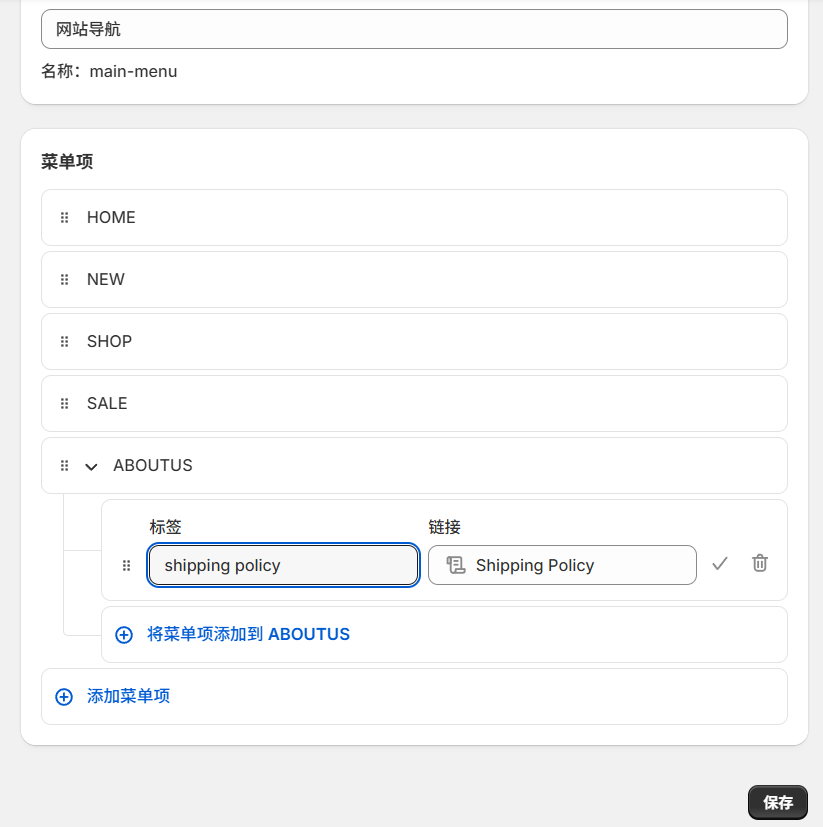Open the Shipping Policy link selector

pos(562,565)
